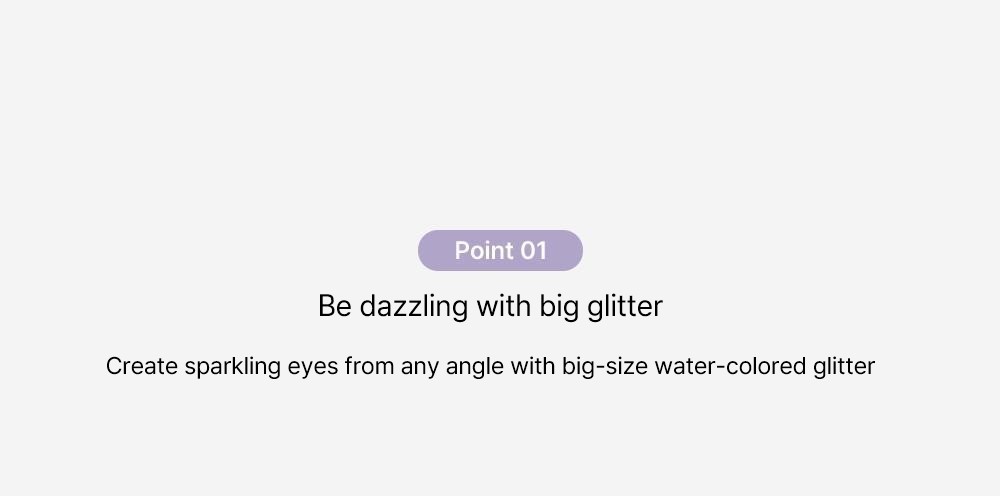Click the word dazzling in the heading
The width and height of the screenshot is (1000, 496).
414,306
